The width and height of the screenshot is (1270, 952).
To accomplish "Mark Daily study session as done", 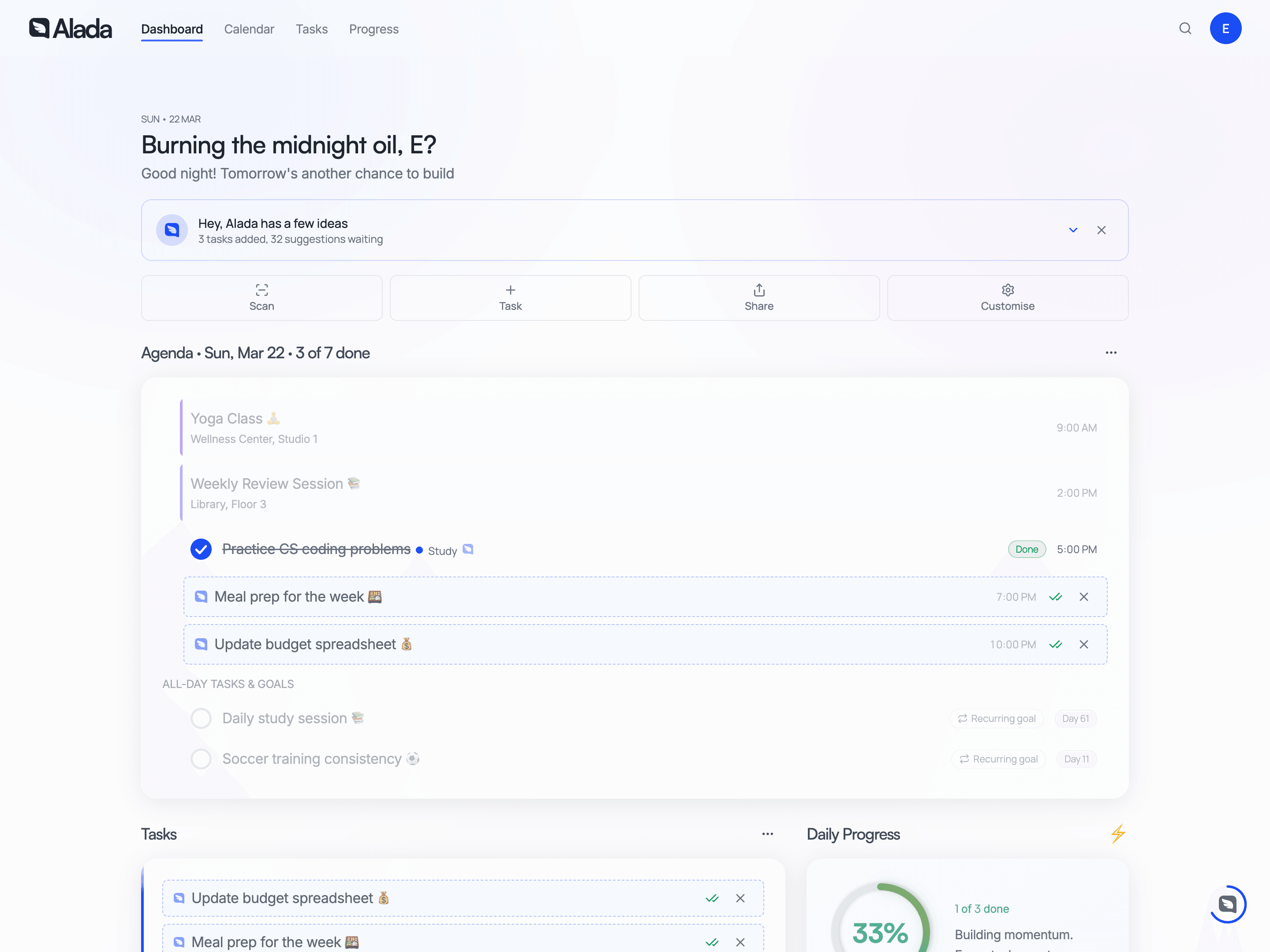I will (x=201, y=718).
